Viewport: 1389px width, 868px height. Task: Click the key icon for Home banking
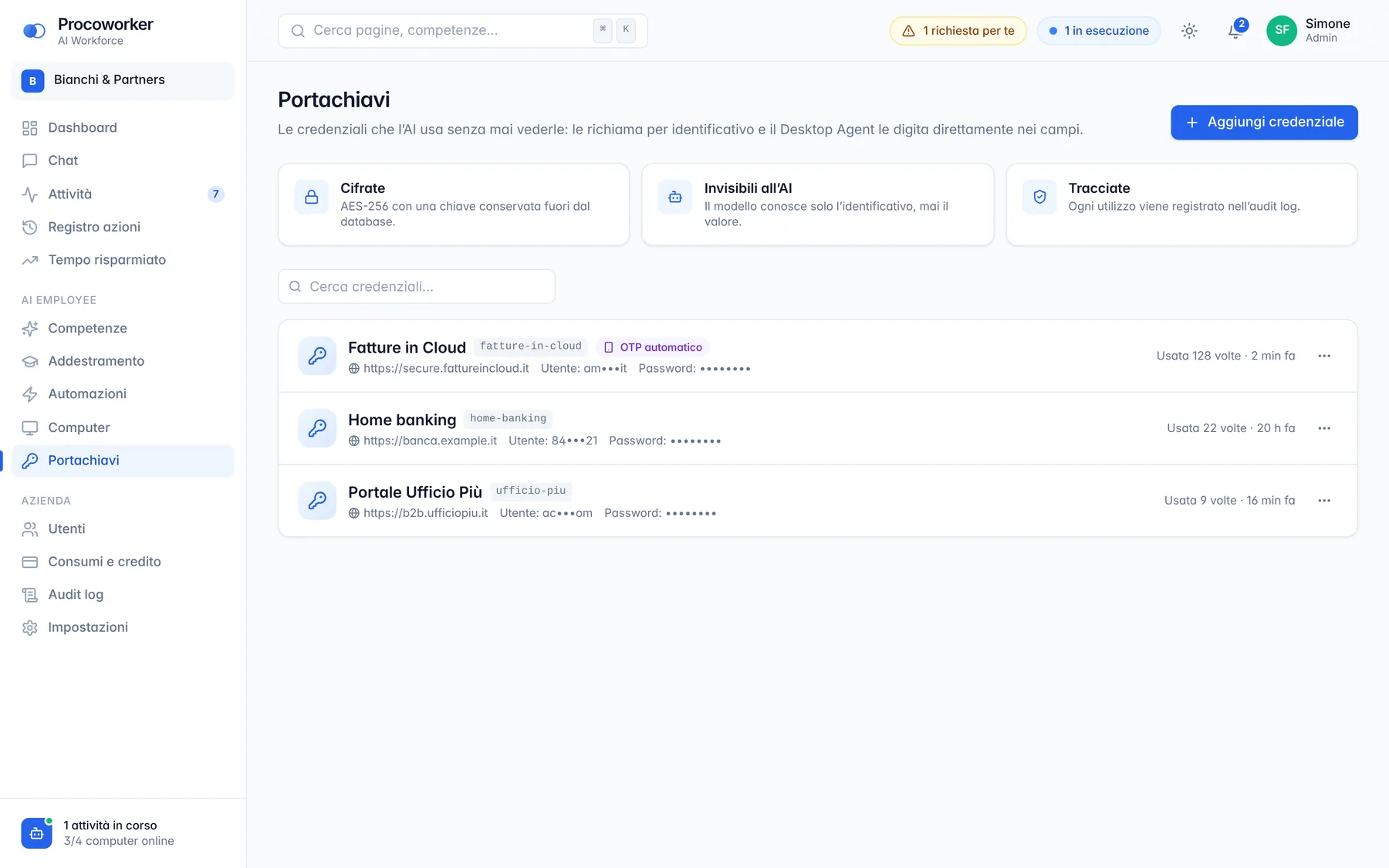(x=317, y=428)
